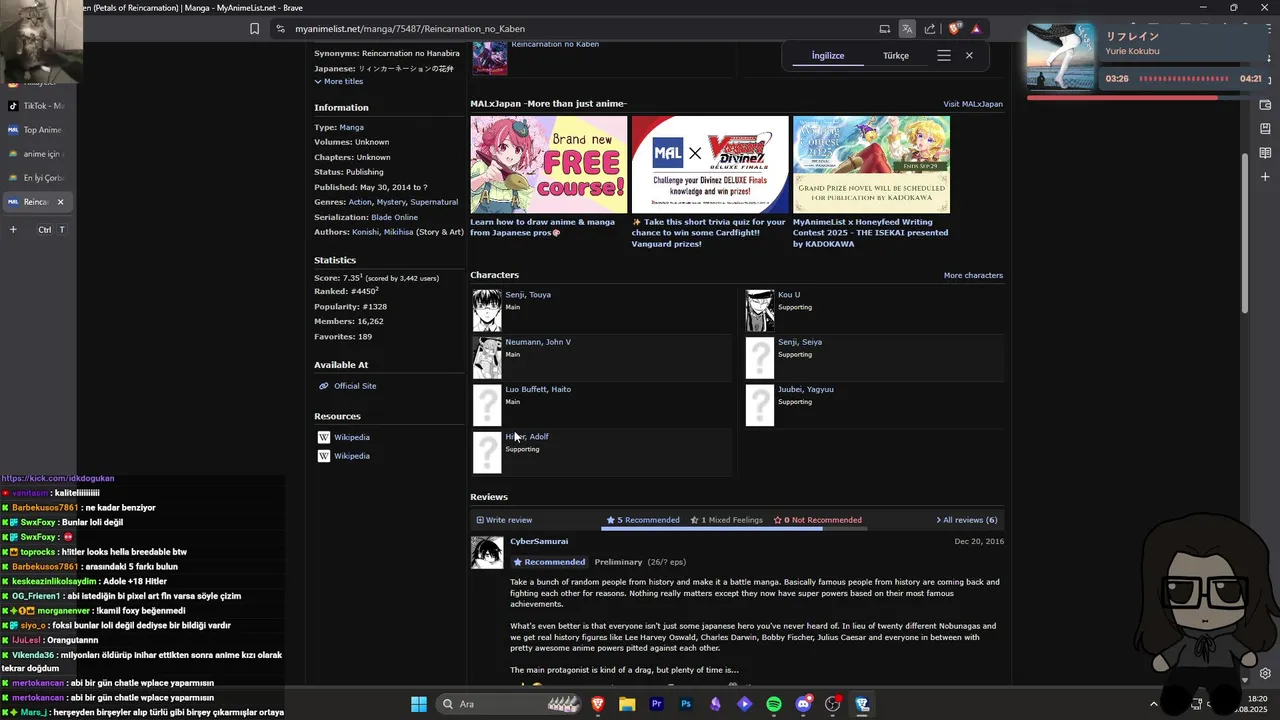
Task: Open Konishi, Mikihisa author link
Action: (x=382, y=232)
